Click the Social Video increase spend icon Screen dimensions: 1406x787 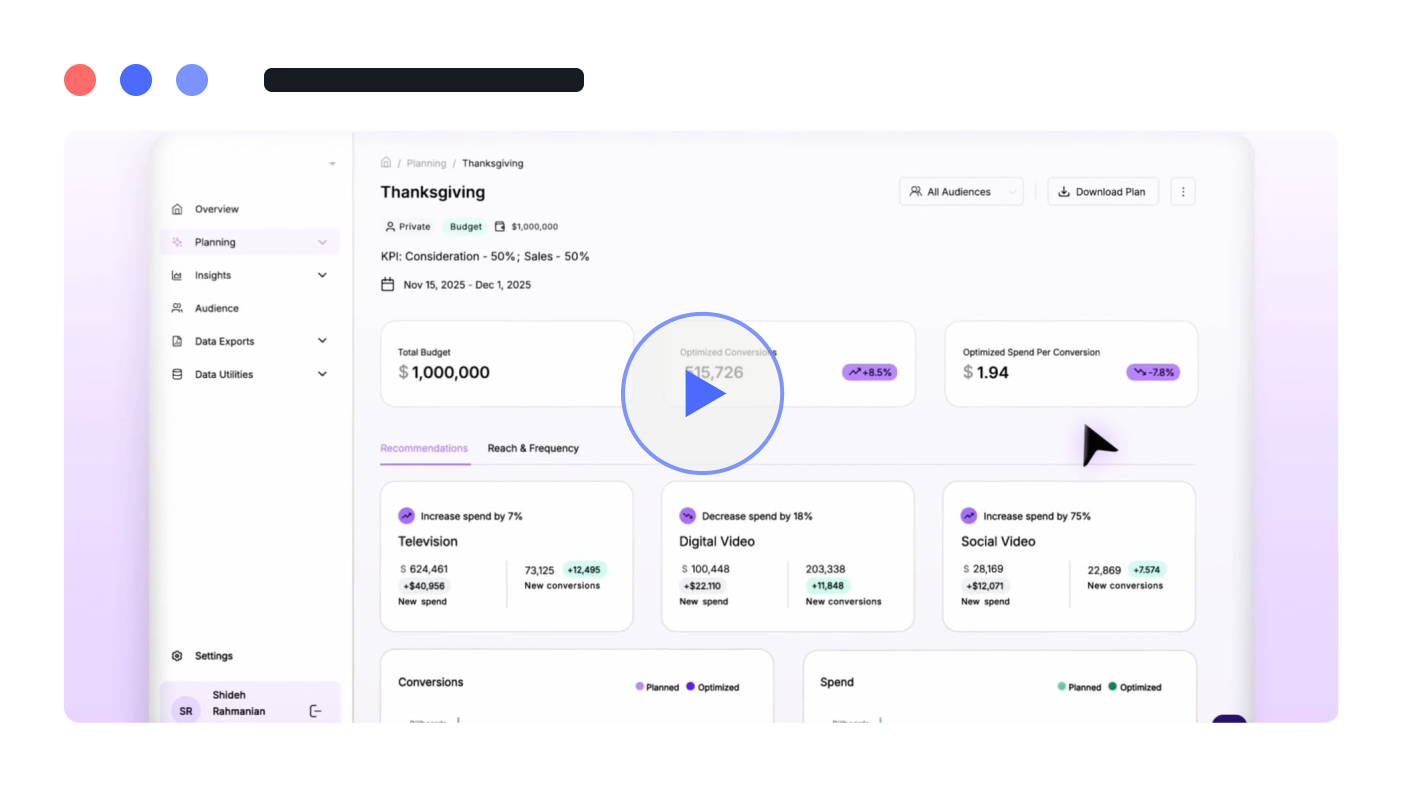click(x=968, y=516)
